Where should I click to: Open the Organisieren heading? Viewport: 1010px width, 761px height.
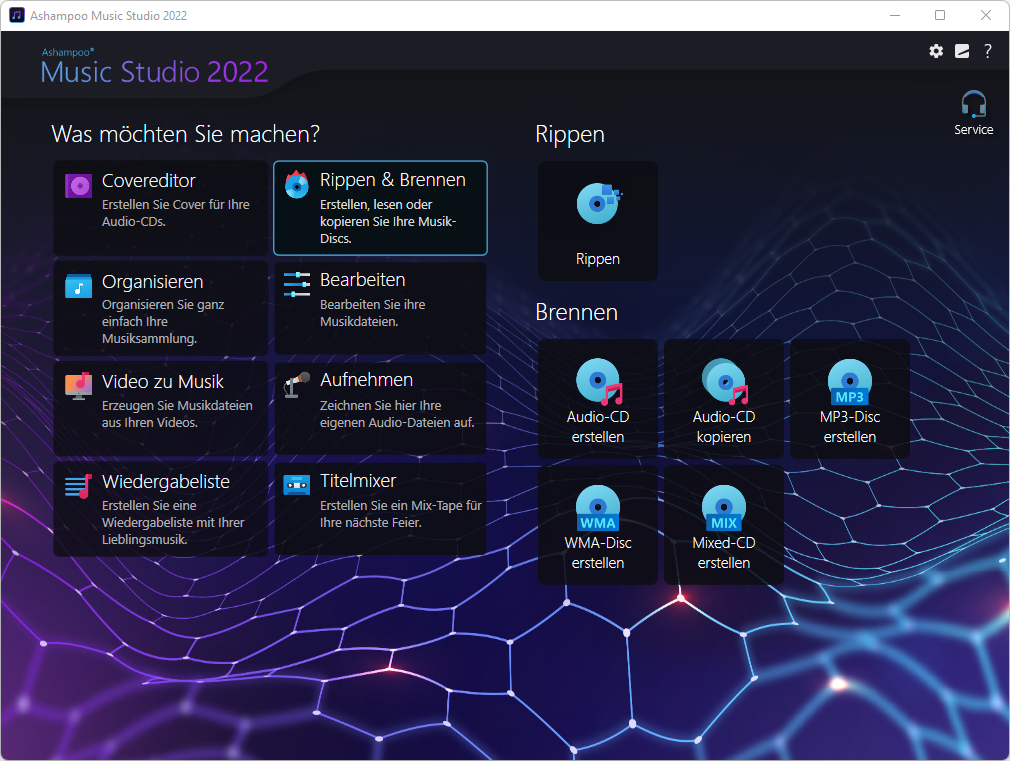pos(153,282)
